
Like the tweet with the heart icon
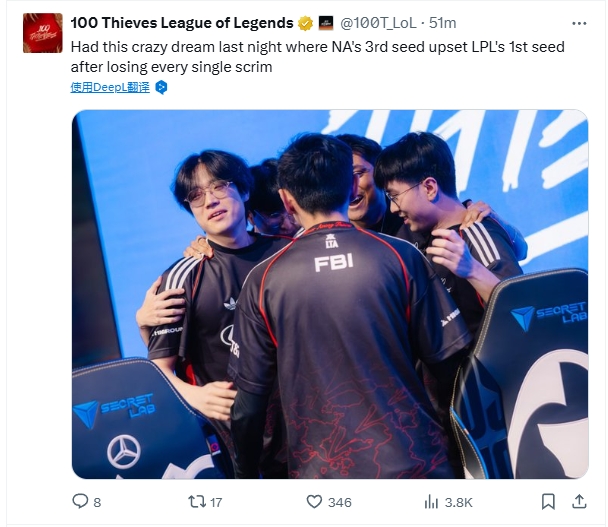tap(314, 502)
